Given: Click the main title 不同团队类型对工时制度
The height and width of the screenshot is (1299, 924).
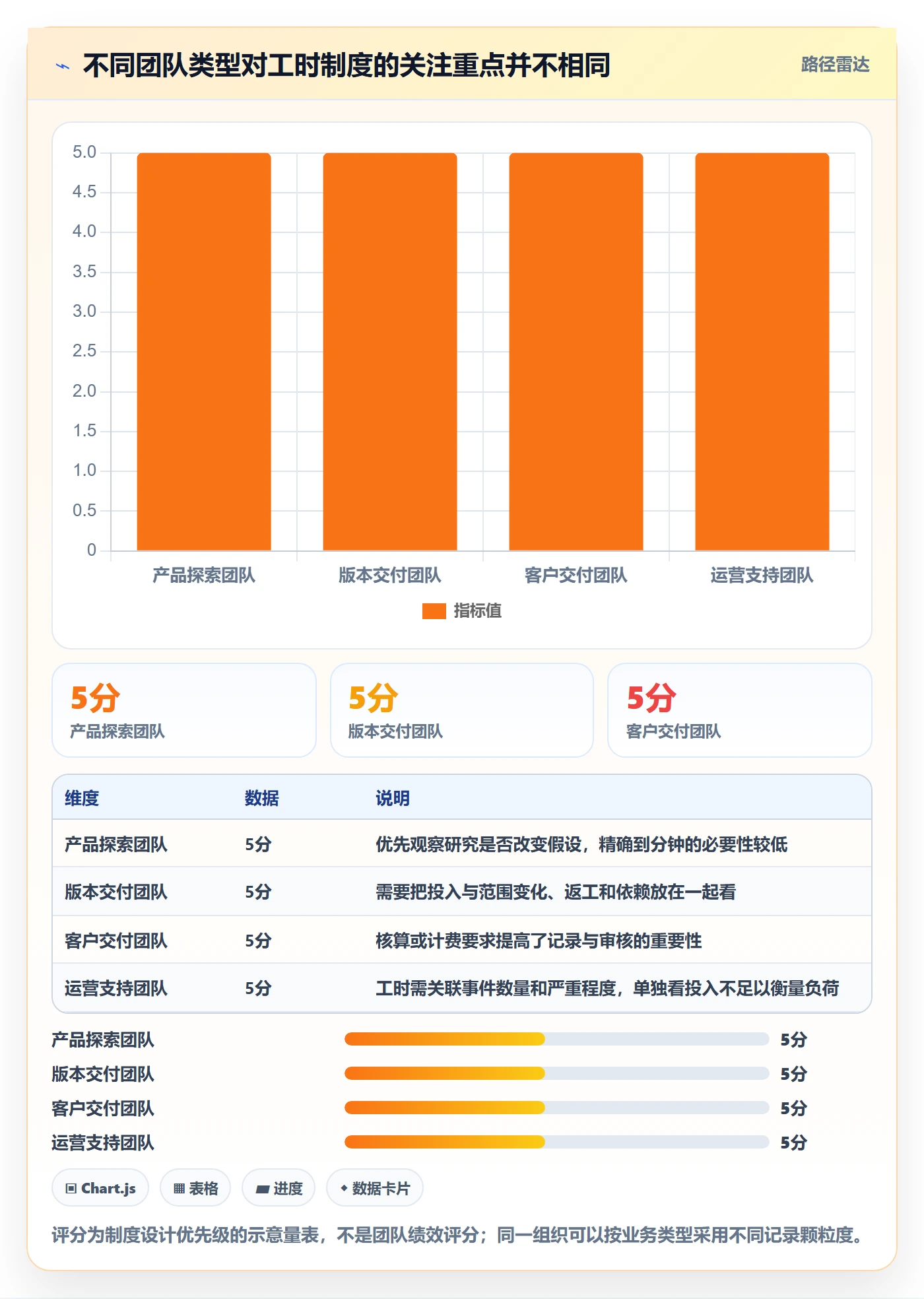Looking at the screenshot, I should point(346,65).
